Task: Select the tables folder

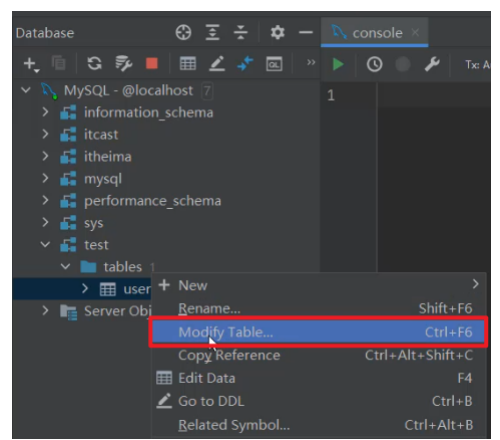Action: coord(122,267)
